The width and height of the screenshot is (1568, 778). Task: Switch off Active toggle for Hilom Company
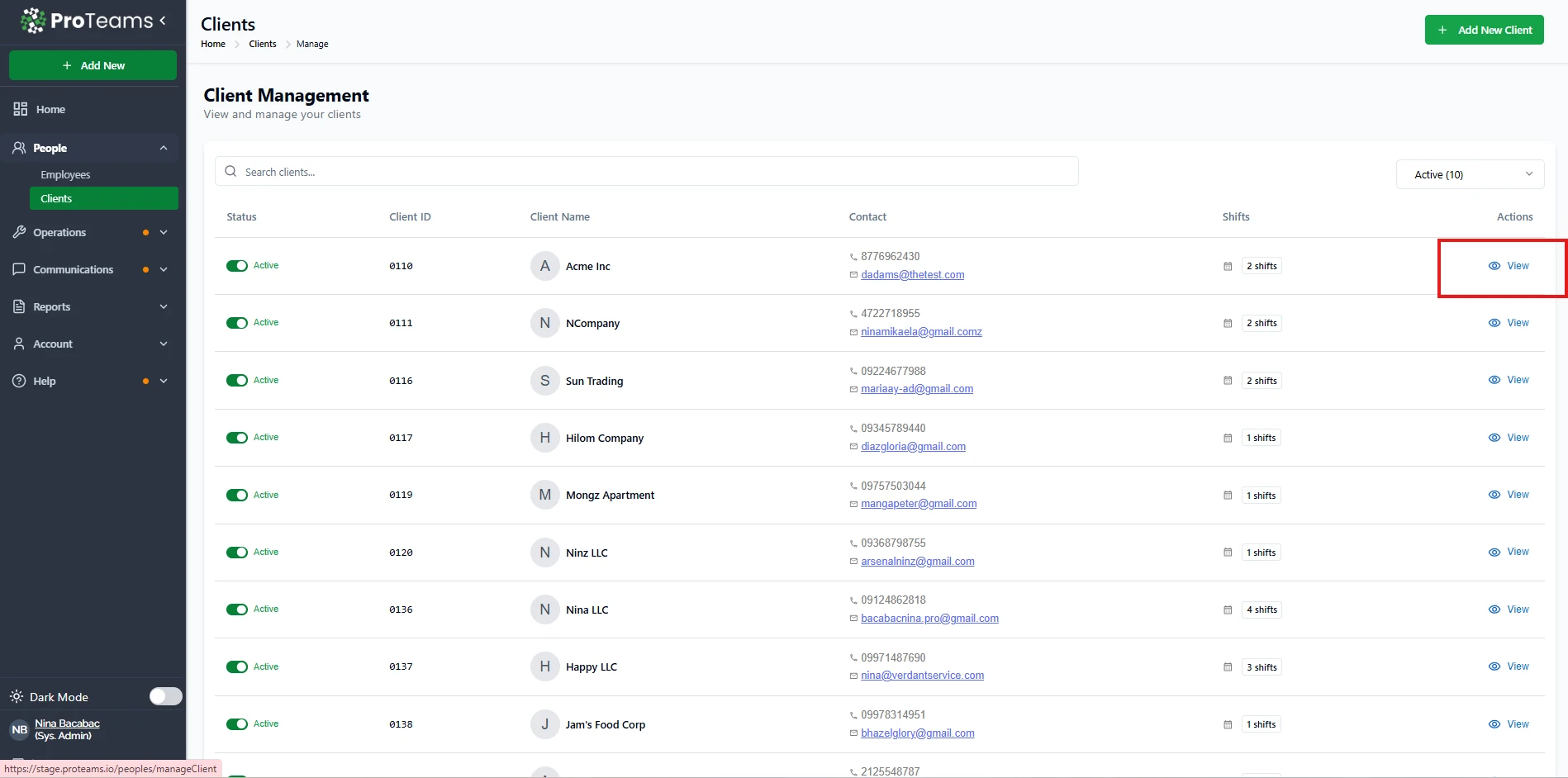pyautogui.click(x=237, y=438)
